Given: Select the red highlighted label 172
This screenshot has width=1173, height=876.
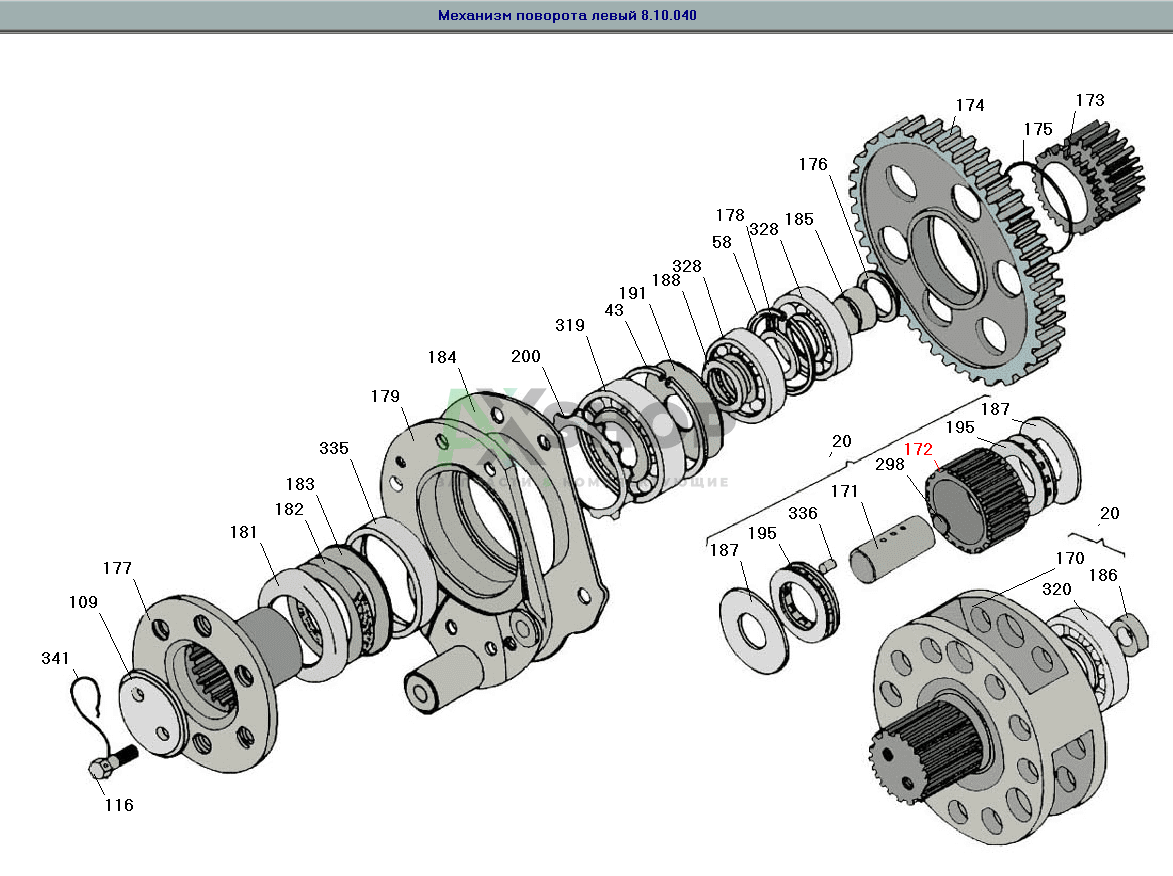Looking at the screenshot, I should click(x=917, y=450).
